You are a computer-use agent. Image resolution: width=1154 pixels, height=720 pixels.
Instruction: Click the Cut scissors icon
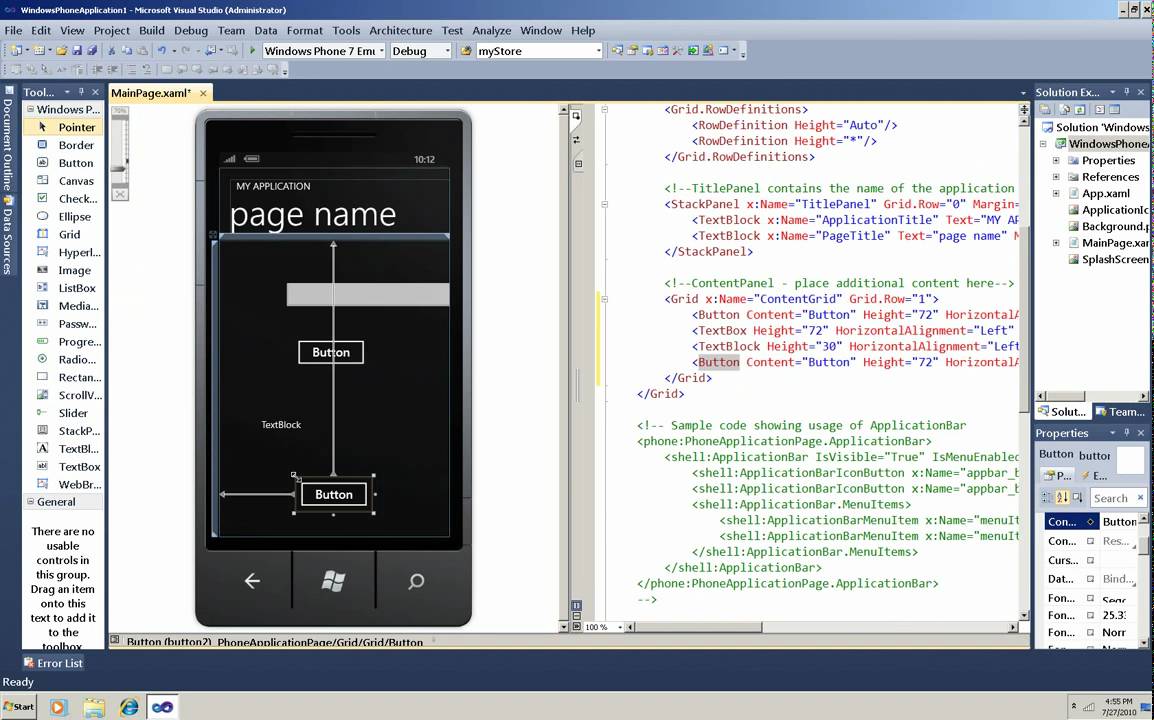pyautogui.click(x=112, y=51)
